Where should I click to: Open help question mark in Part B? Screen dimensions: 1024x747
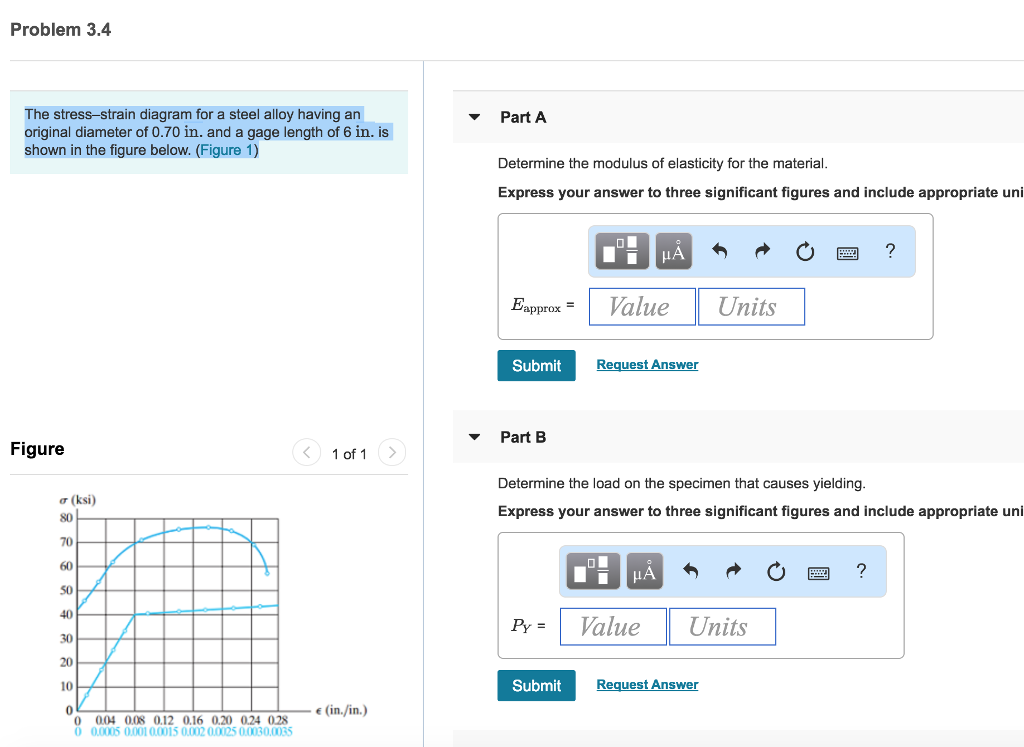coord(861,571)
